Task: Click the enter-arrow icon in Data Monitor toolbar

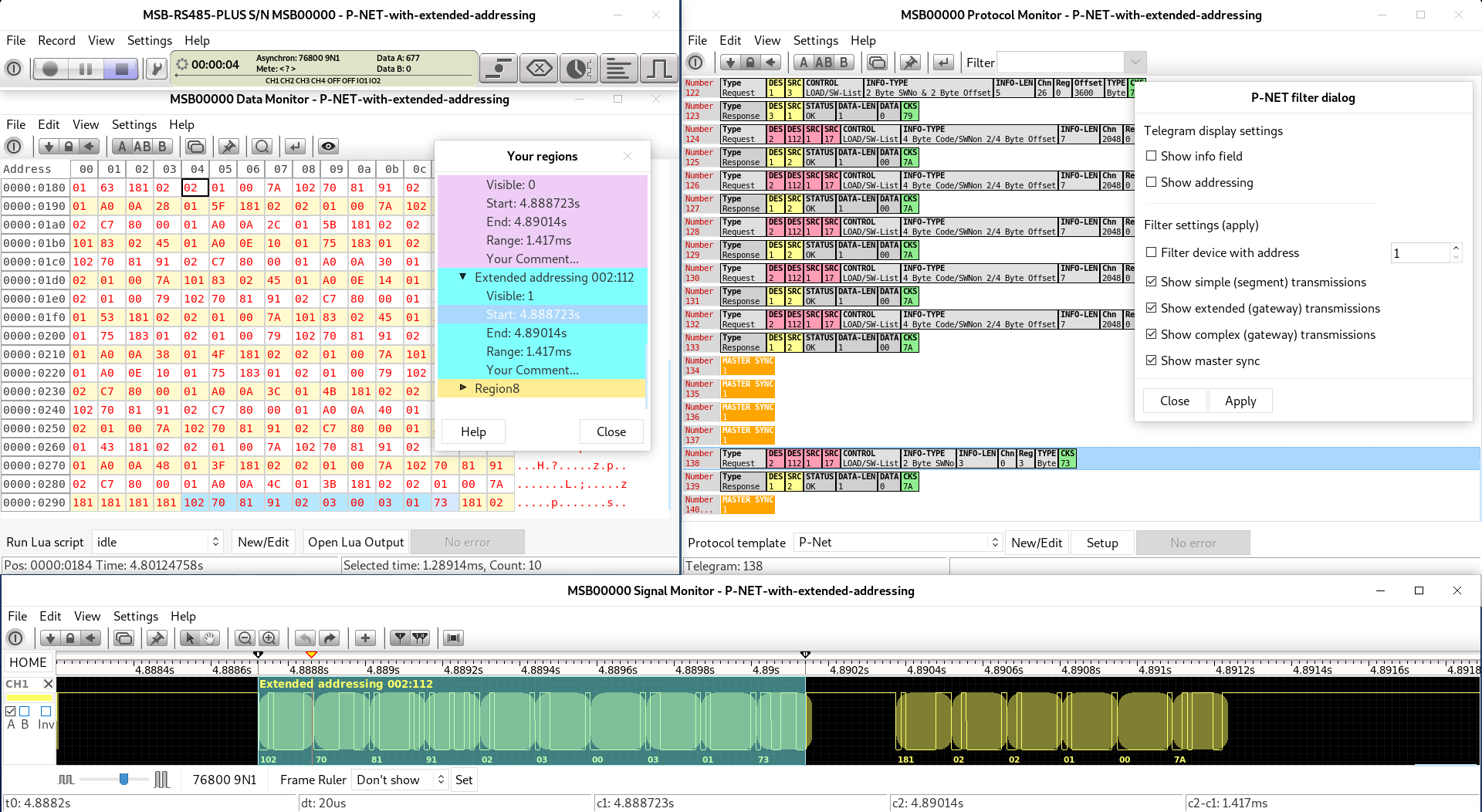Action: point(295,147)
